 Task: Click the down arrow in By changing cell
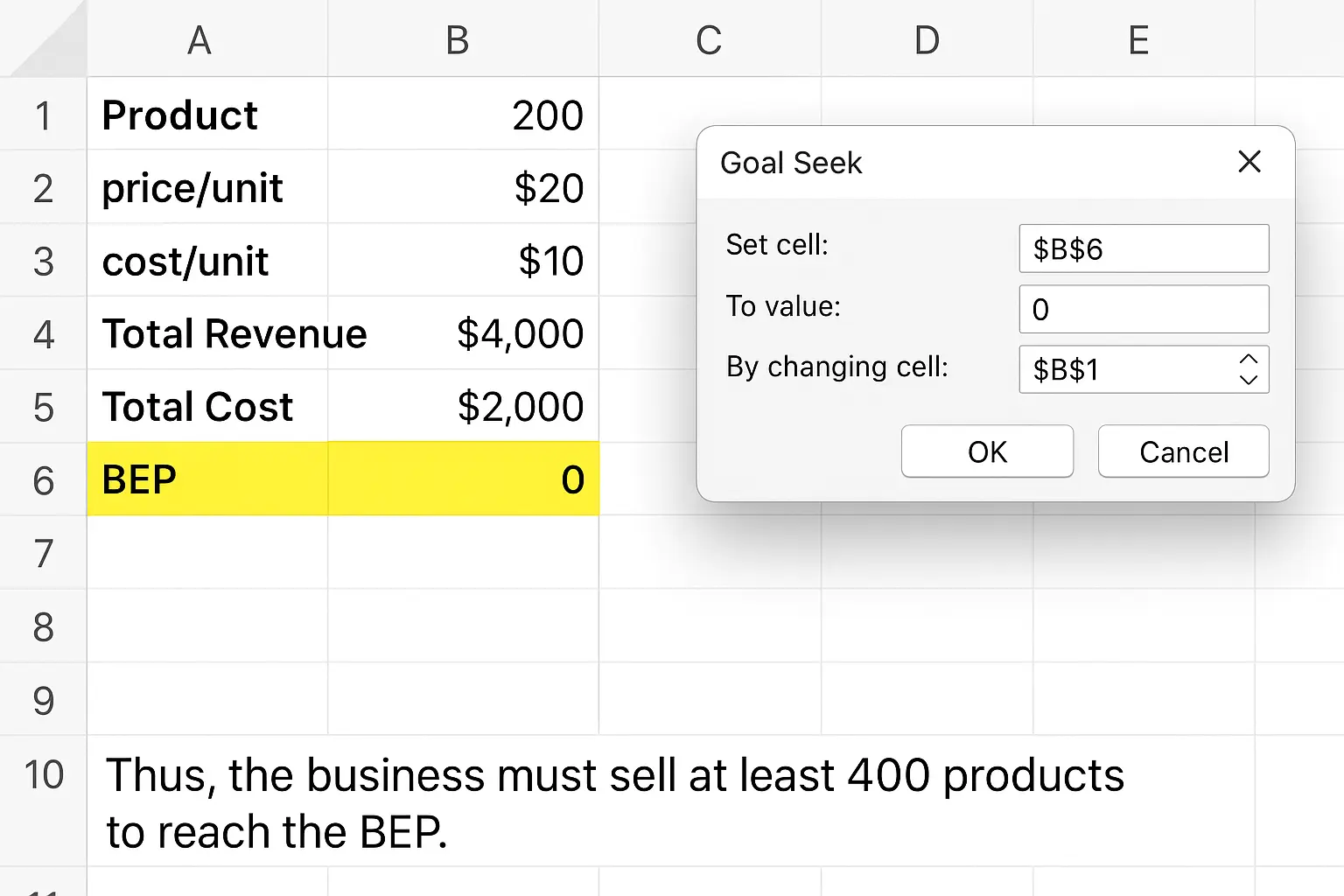coord(1249,380)
